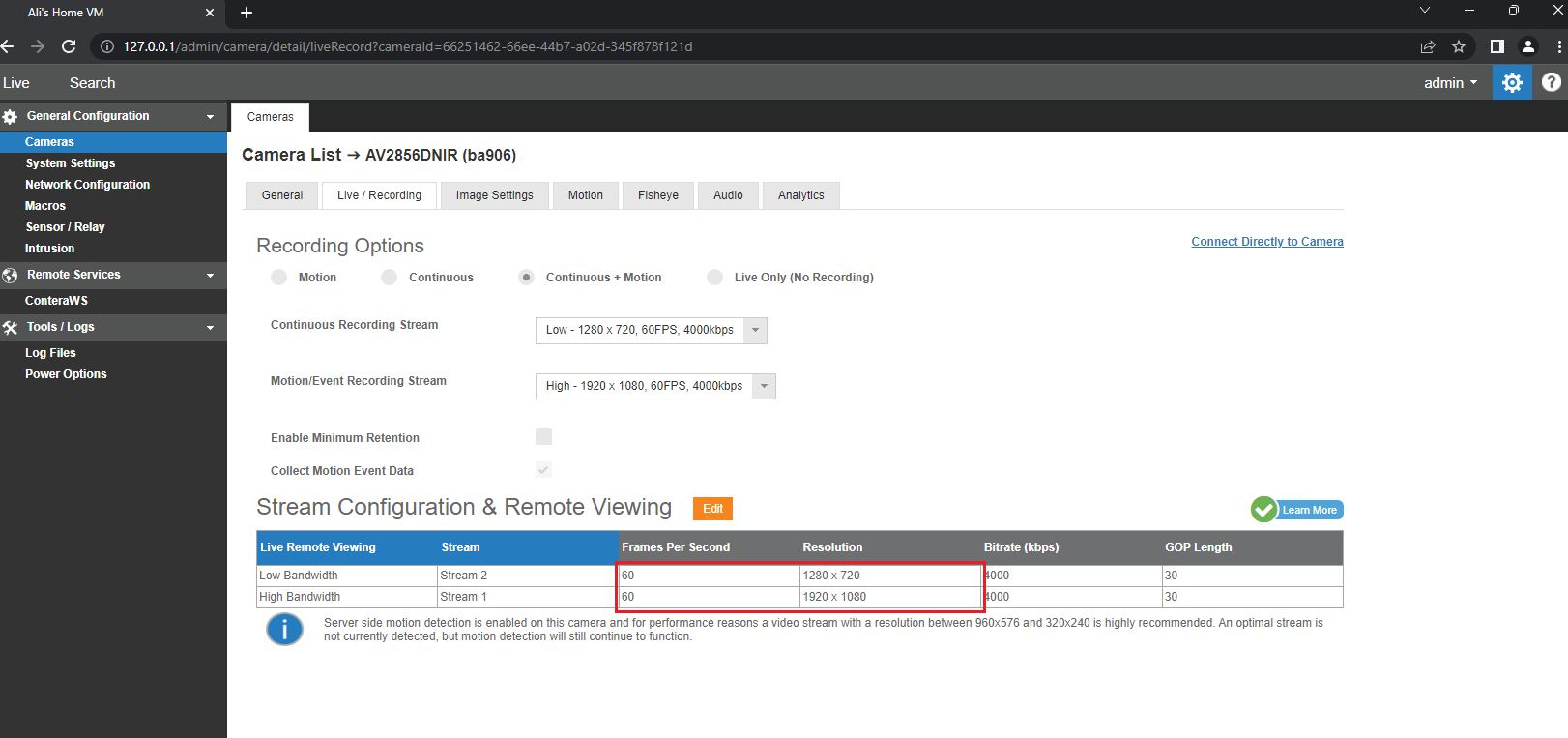Switch to the Image Settings tab
This screenshot has width=1568, height=738.
495,195
